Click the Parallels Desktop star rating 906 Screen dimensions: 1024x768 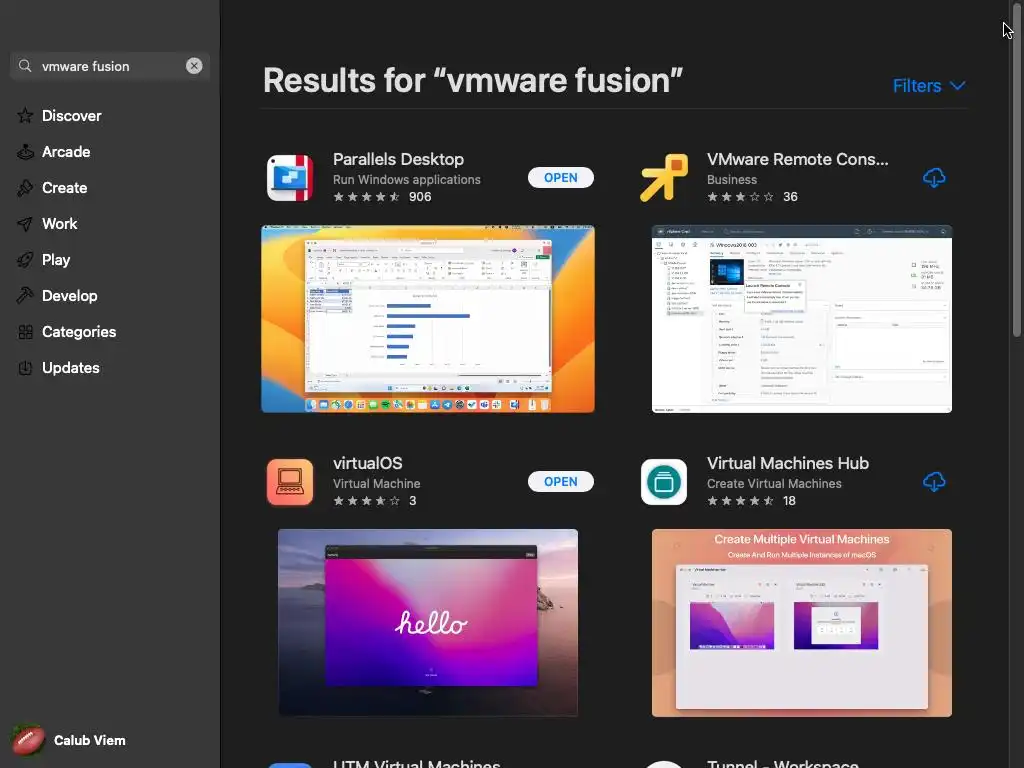[x=382, y=197]
